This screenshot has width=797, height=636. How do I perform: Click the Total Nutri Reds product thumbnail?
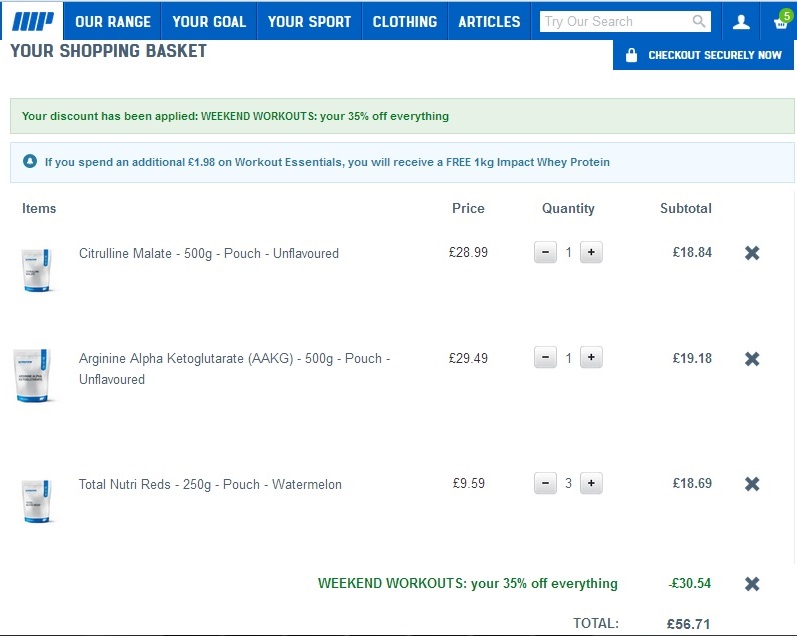(x=37, y=500)
